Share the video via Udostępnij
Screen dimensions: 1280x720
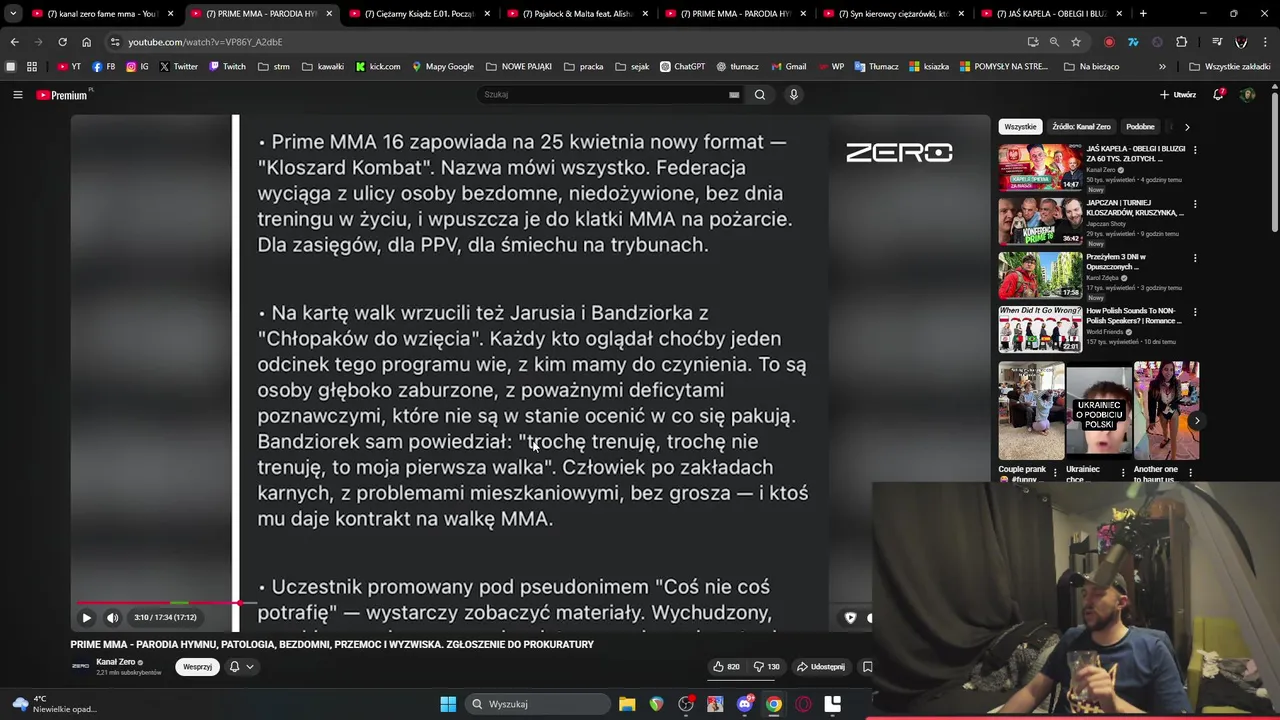click(820, 666)
